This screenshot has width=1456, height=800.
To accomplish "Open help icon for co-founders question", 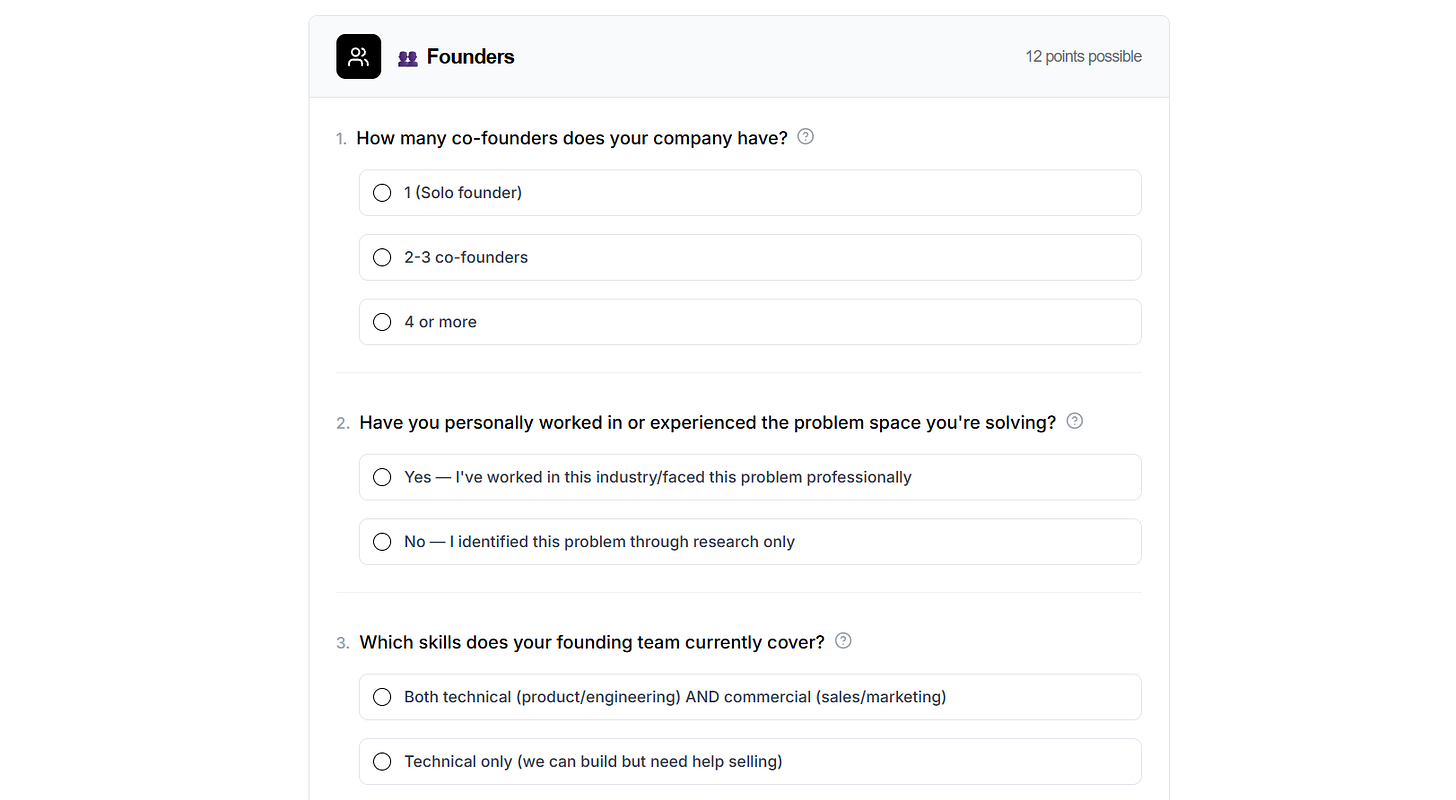I will pos(805,137).
